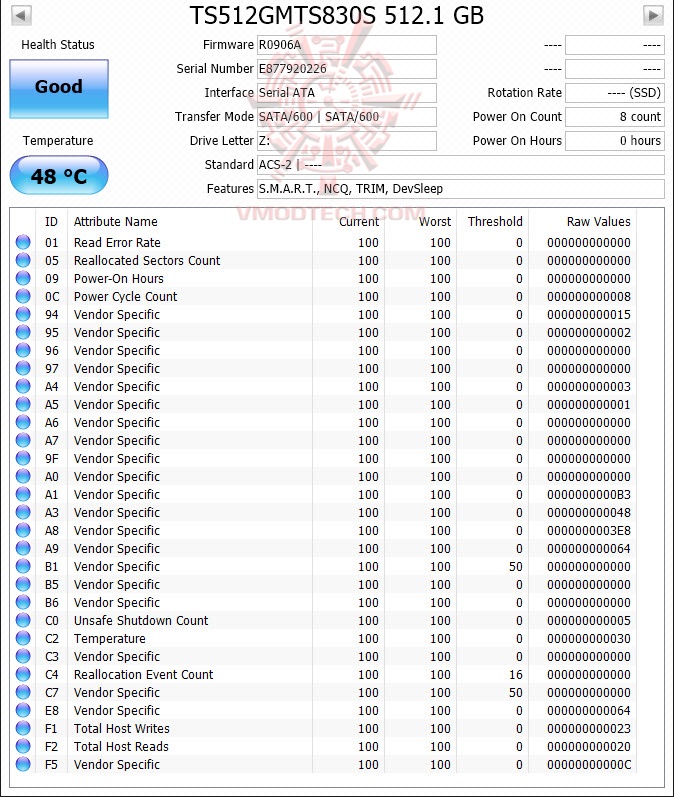Select threshold 50 in B1 row
674x797 pixels.
(x=515, y=566)
